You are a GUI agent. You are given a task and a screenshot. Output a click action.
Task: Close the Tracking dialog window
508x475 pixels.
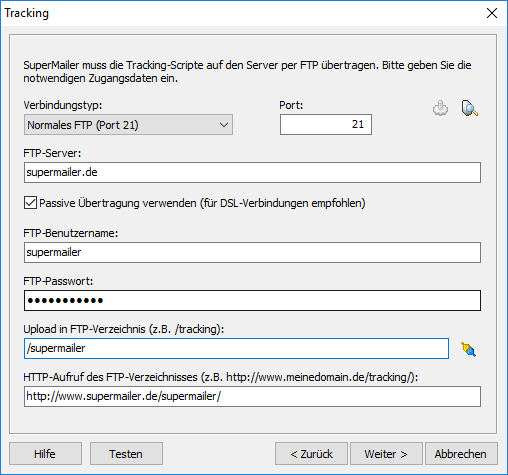point(492,13)
